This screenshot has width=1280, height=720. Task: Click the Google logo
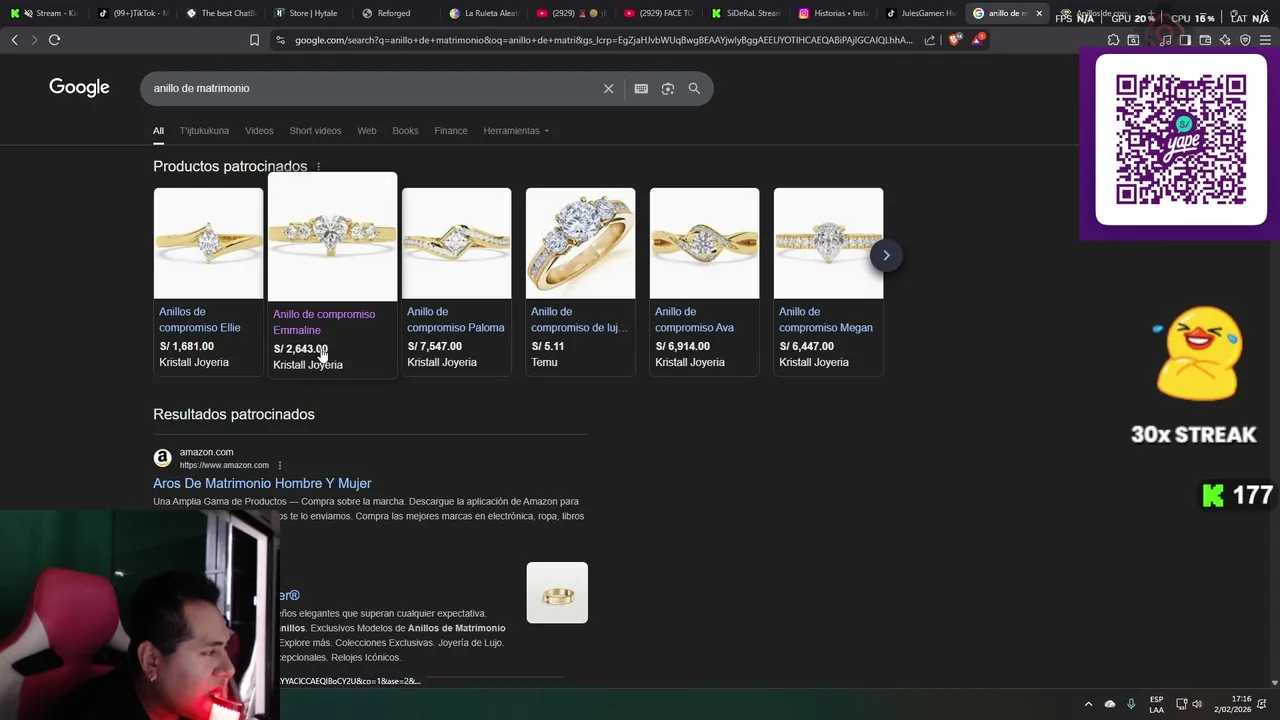point(79,88)
